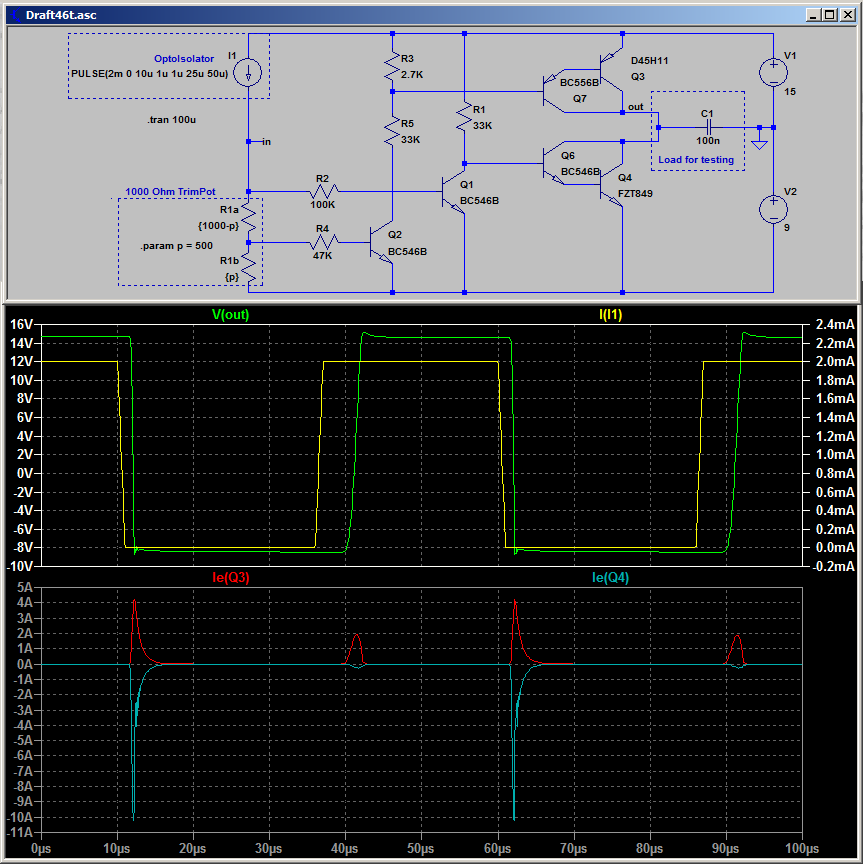Minimize the Draft46t.asc window
Image resolution: width=863 pixels, height=864 pixels.
[x=812, y=15]
